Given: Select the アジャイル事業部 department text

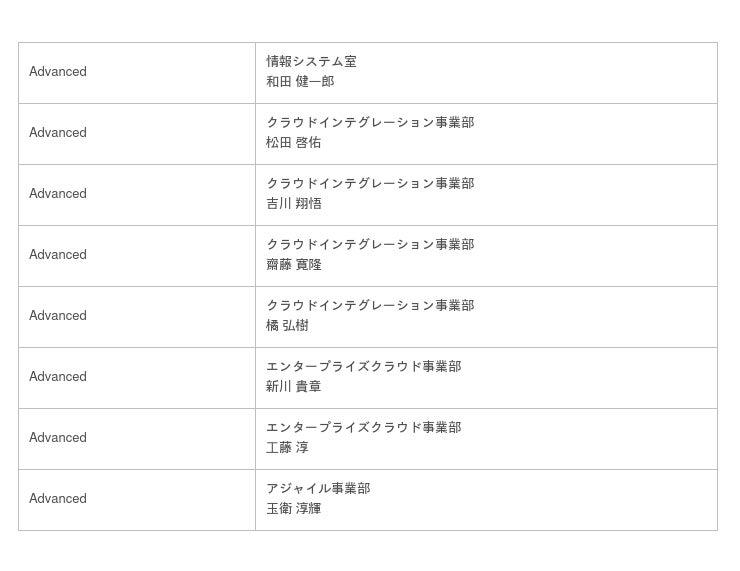Looking at the screenshot, I should click(x=318, y=489).
